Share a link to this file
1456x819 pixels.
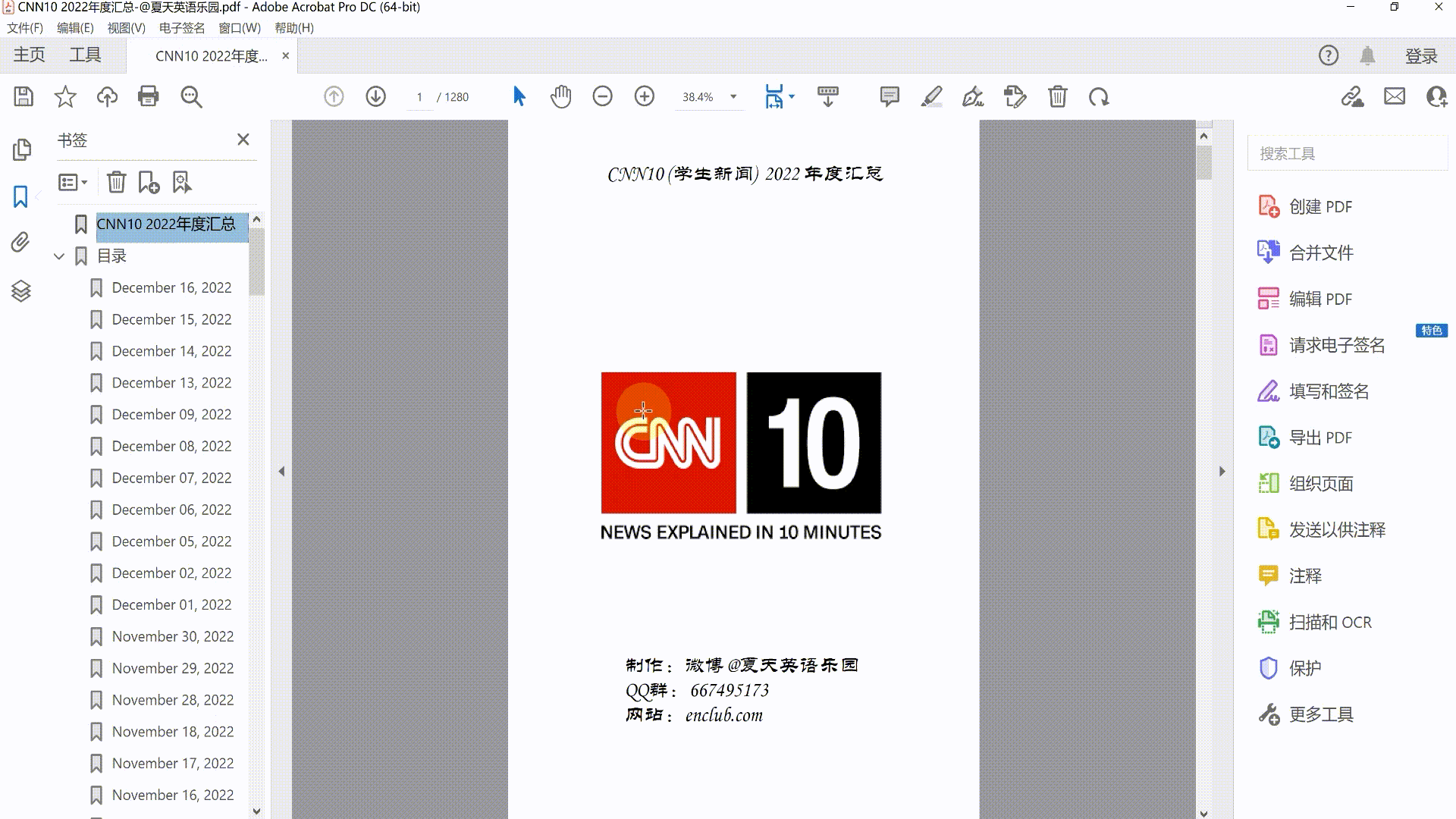tap(1352, 96)
